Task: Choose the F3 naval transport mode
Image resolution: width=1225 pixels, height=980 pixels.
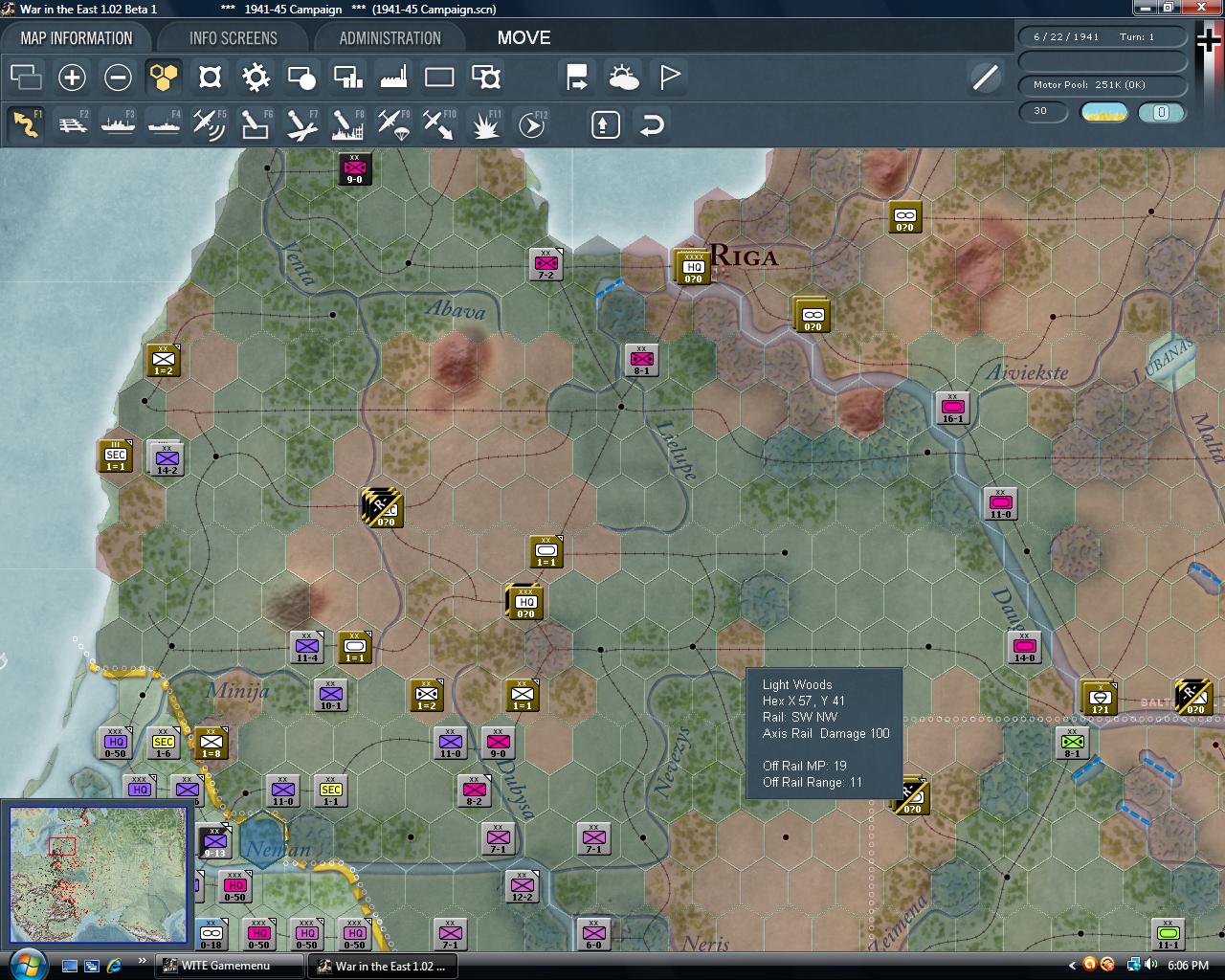Action: (119, 124)
